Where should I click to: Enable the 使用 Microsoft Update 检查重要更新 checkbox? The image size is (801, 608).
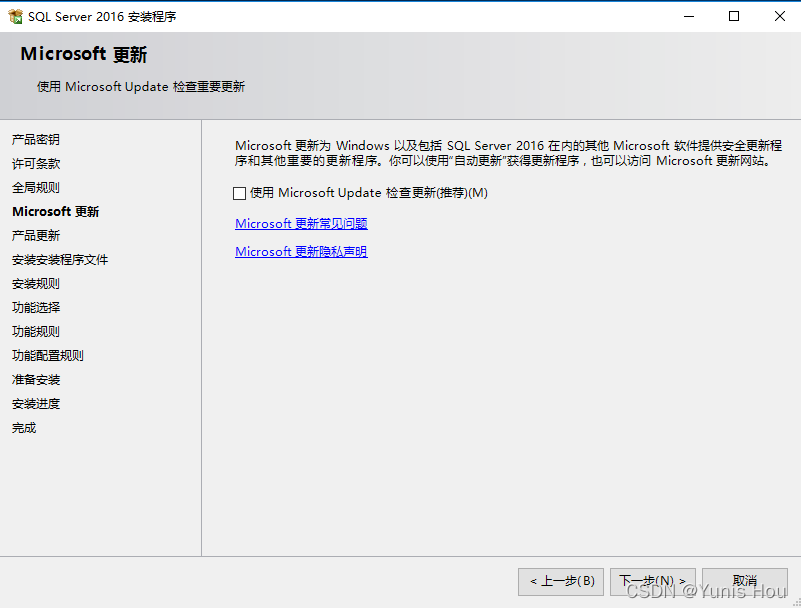tap(239, 192)
